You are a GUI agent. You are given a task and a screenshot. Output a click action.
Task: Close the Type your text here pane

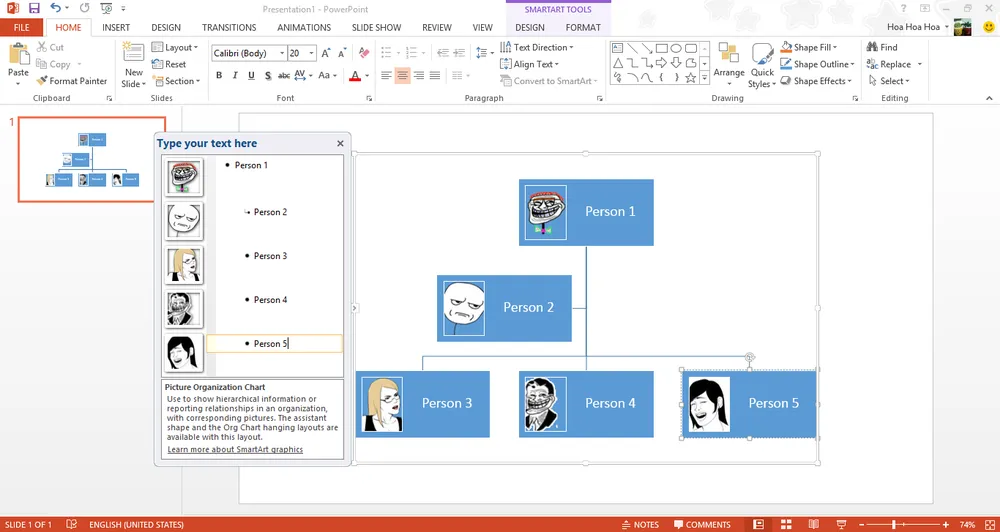[x=340, y=144]
